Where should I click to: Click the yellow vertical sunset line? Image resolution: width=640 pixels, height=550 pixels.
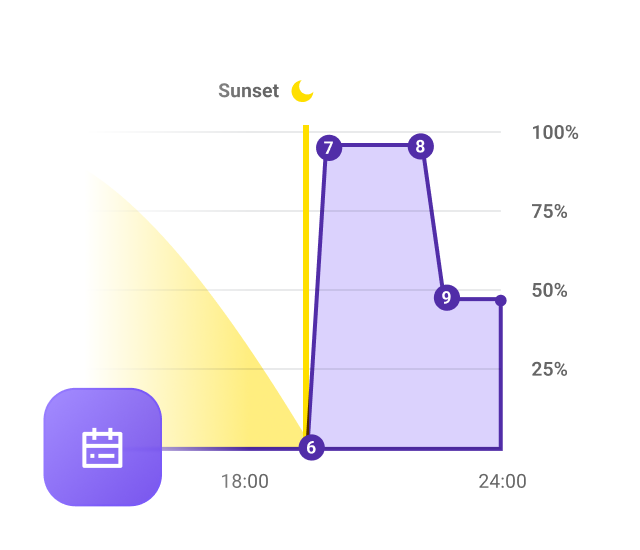pos(306,250)
